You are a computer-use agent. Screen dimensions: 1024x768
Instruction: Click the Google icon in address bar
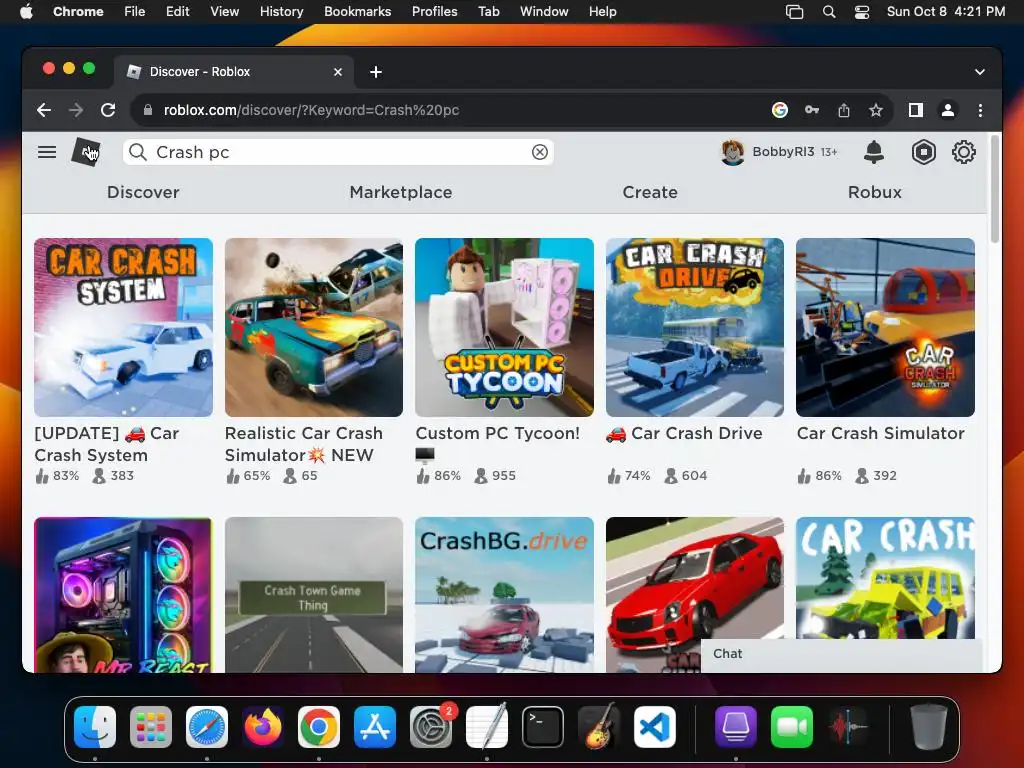click(780, 110)
